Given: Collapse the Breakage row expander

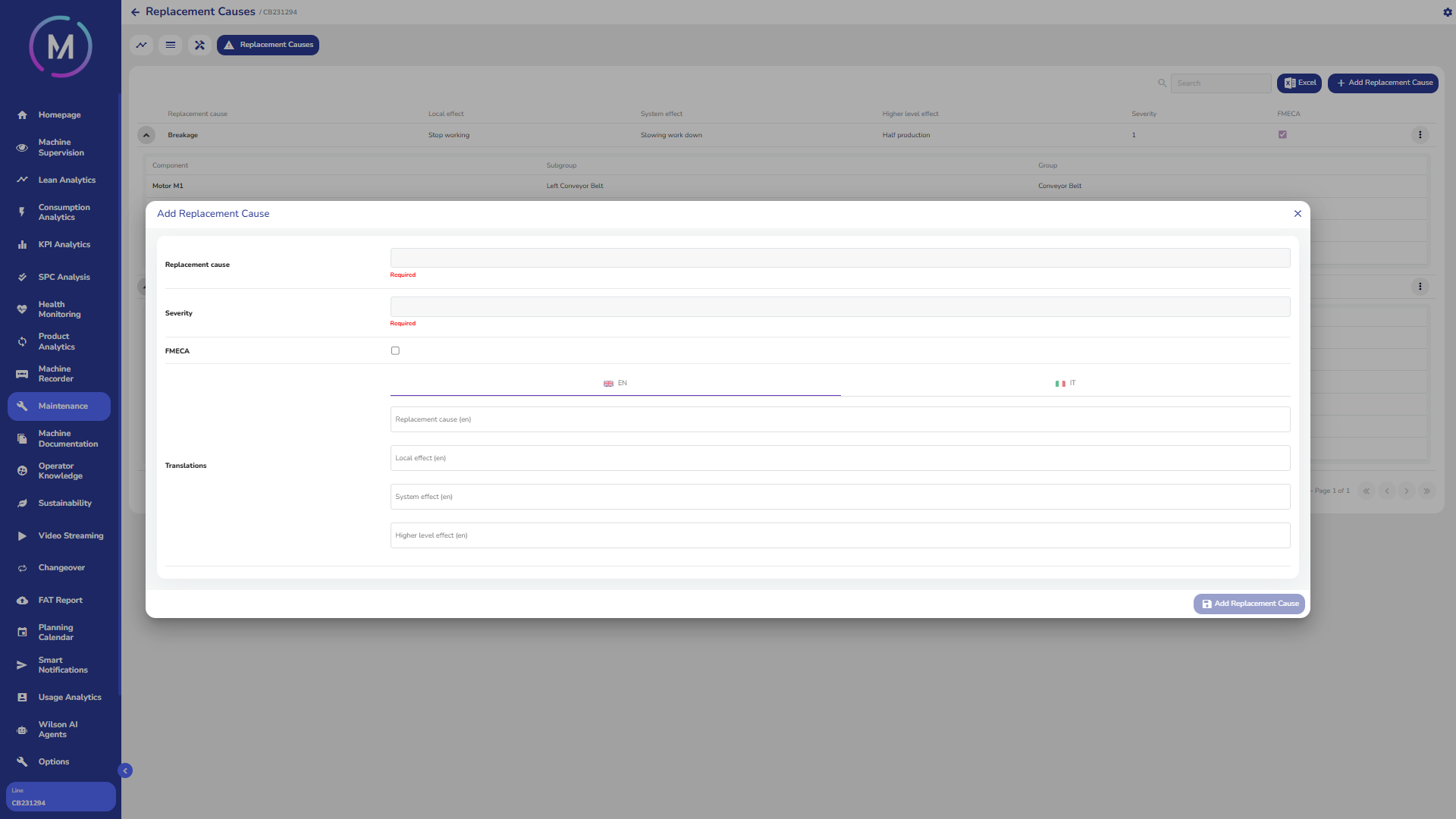Looking at the screenshot, I should pyautogui.click(x=146, y=135).
